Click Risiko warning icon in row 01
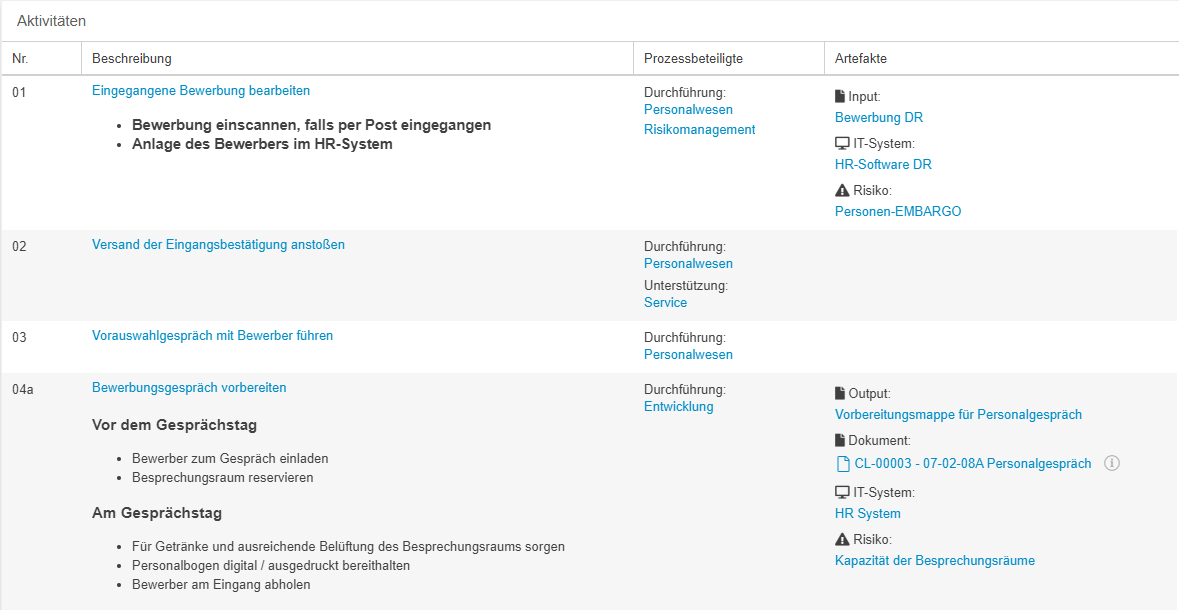 click(x=841, y=191)
